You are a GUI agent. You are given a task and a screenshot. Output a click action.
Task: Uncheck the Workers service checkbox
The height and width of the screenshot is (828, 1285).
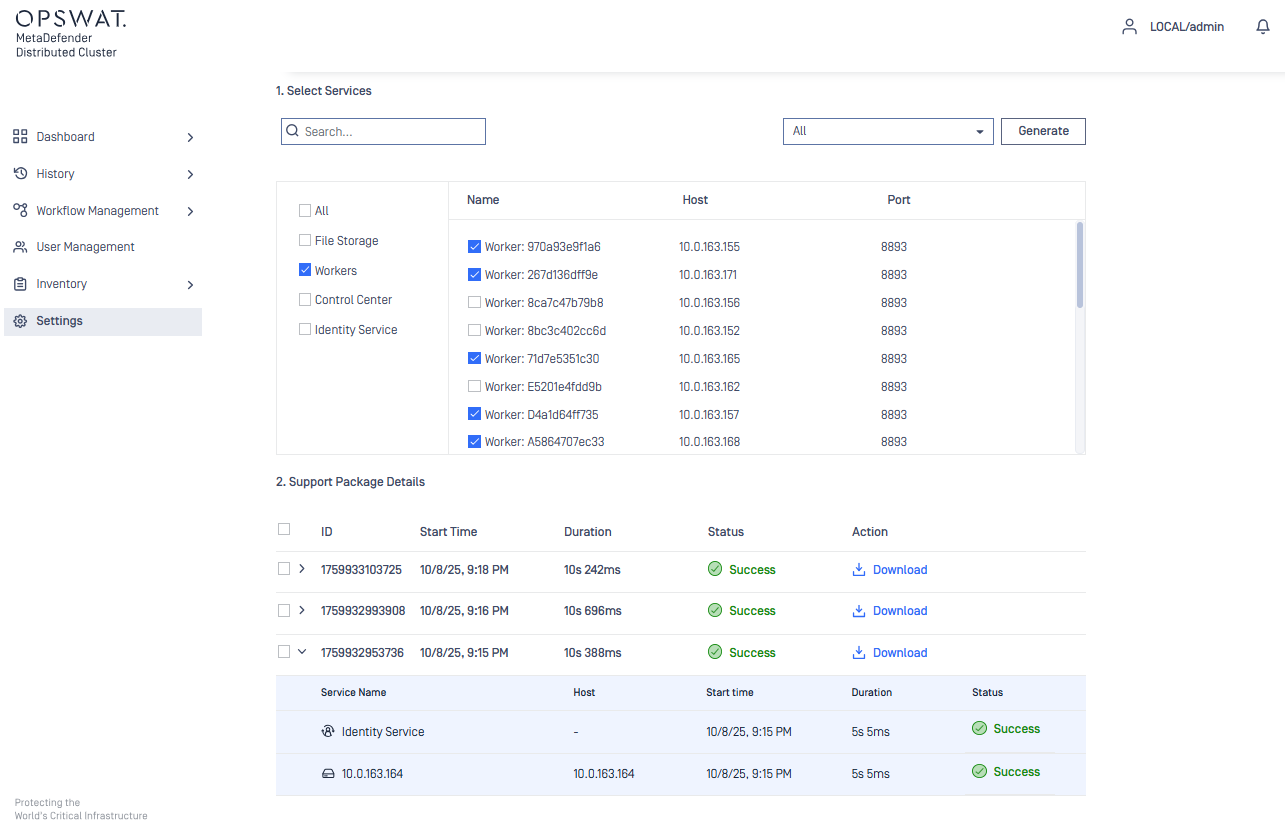click(x=305, y=270)
